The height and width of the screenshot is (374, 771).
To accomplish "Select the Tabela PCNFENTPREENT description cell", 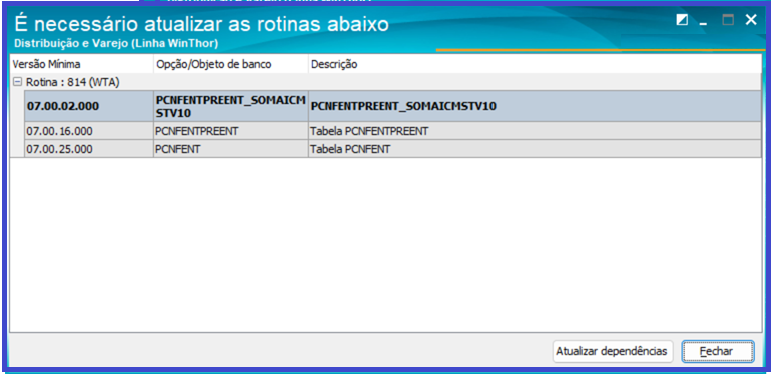I will pos(534,131).
